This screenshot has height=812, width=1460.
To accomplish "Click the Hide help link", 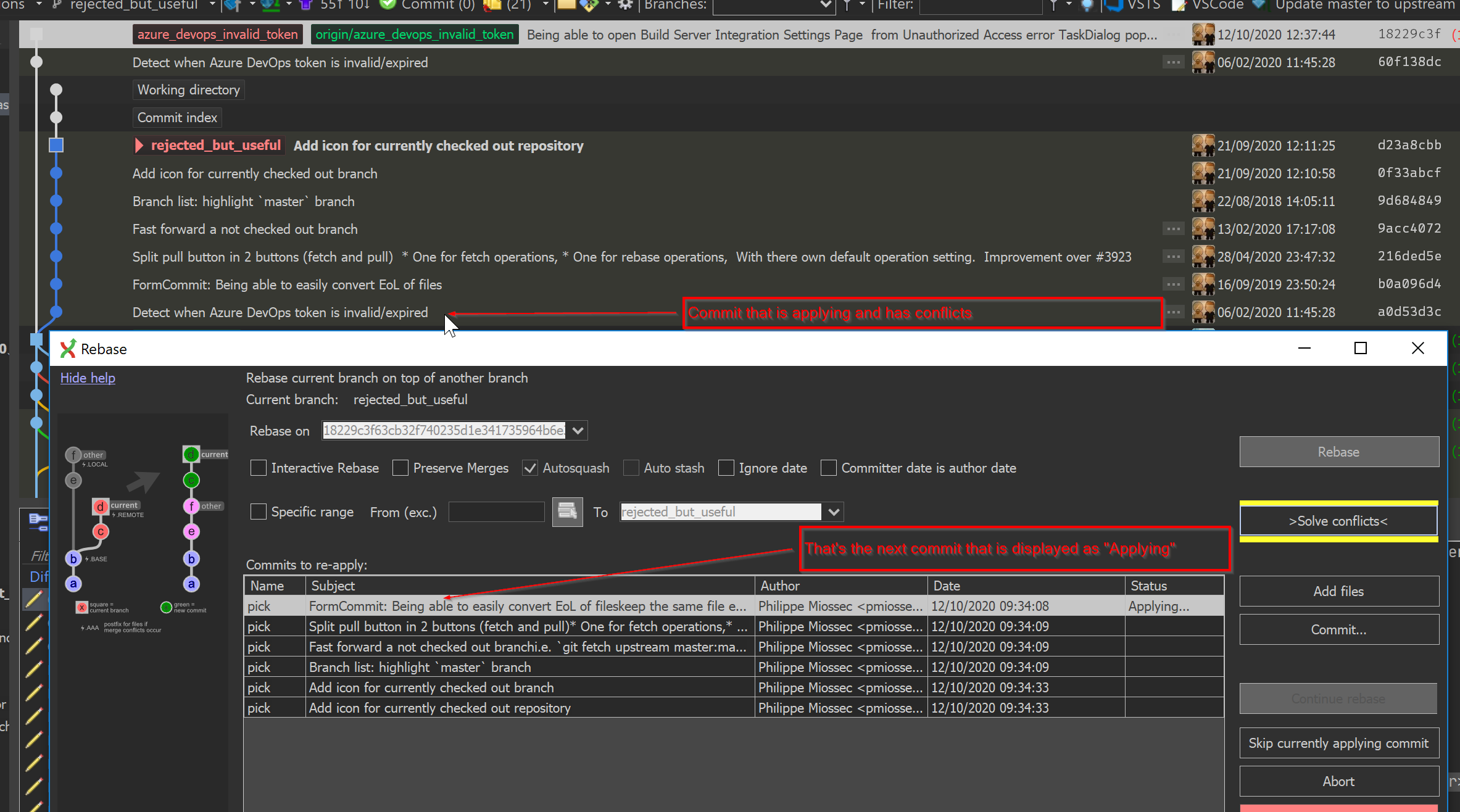I will pos(88,378).
